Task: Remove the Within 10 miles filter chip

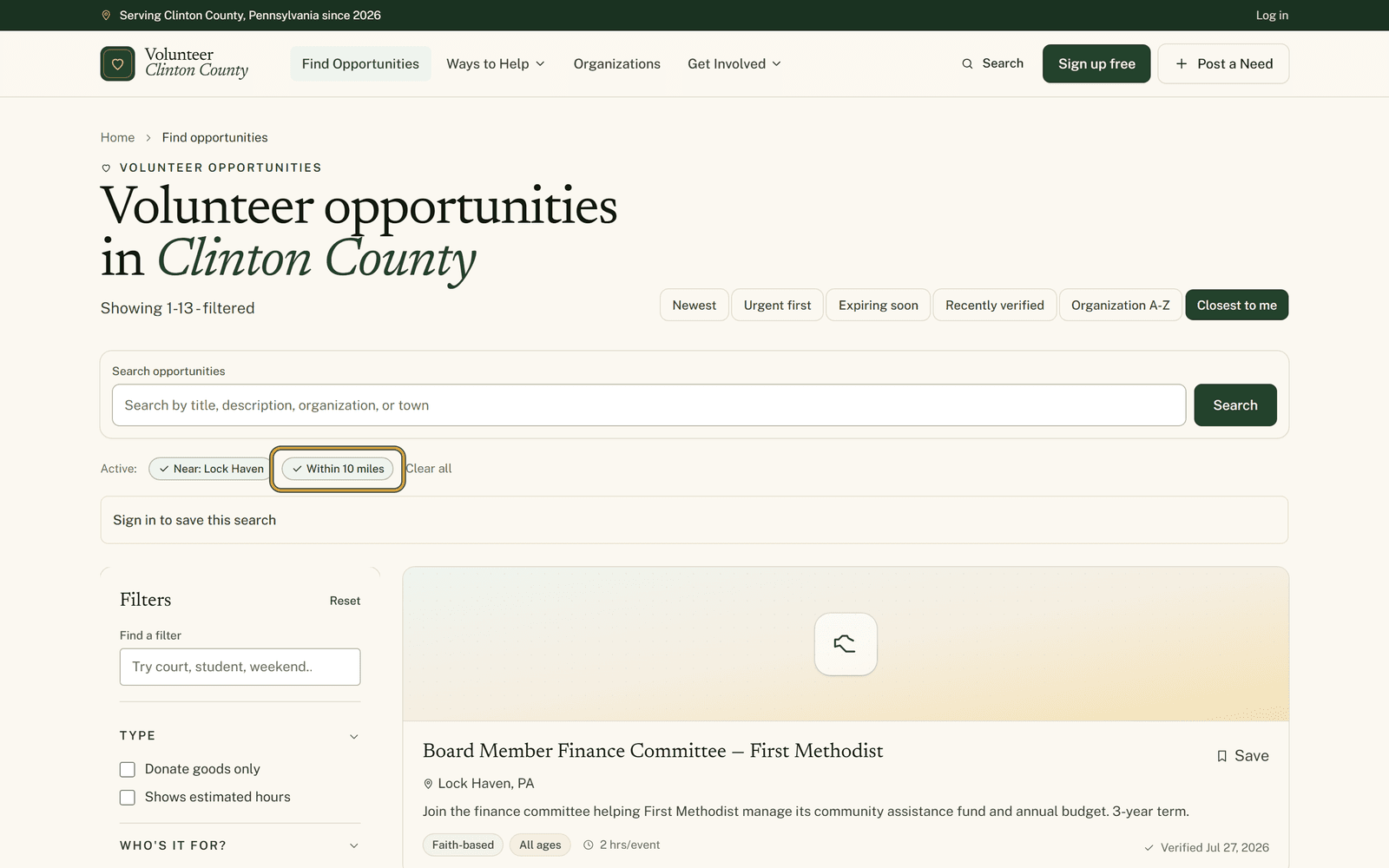Action: click(x=338, y=469)
